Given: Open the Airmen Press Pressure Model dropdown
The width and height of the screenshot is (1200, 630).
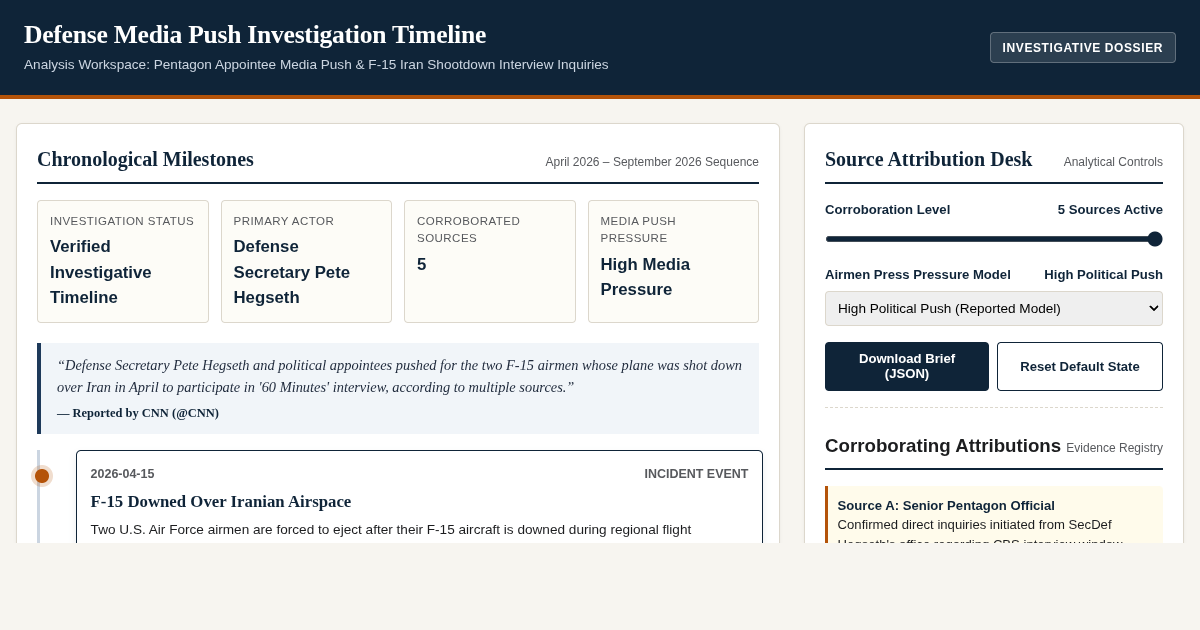Looking at the screenshot, I should (994, 308).
